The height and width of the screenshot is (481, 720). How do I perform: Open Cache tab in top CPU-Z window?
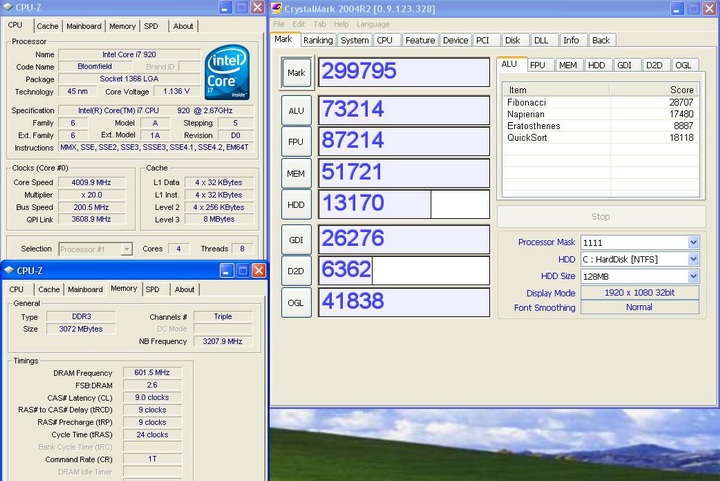pyautogui.click(x=48, y=26)
